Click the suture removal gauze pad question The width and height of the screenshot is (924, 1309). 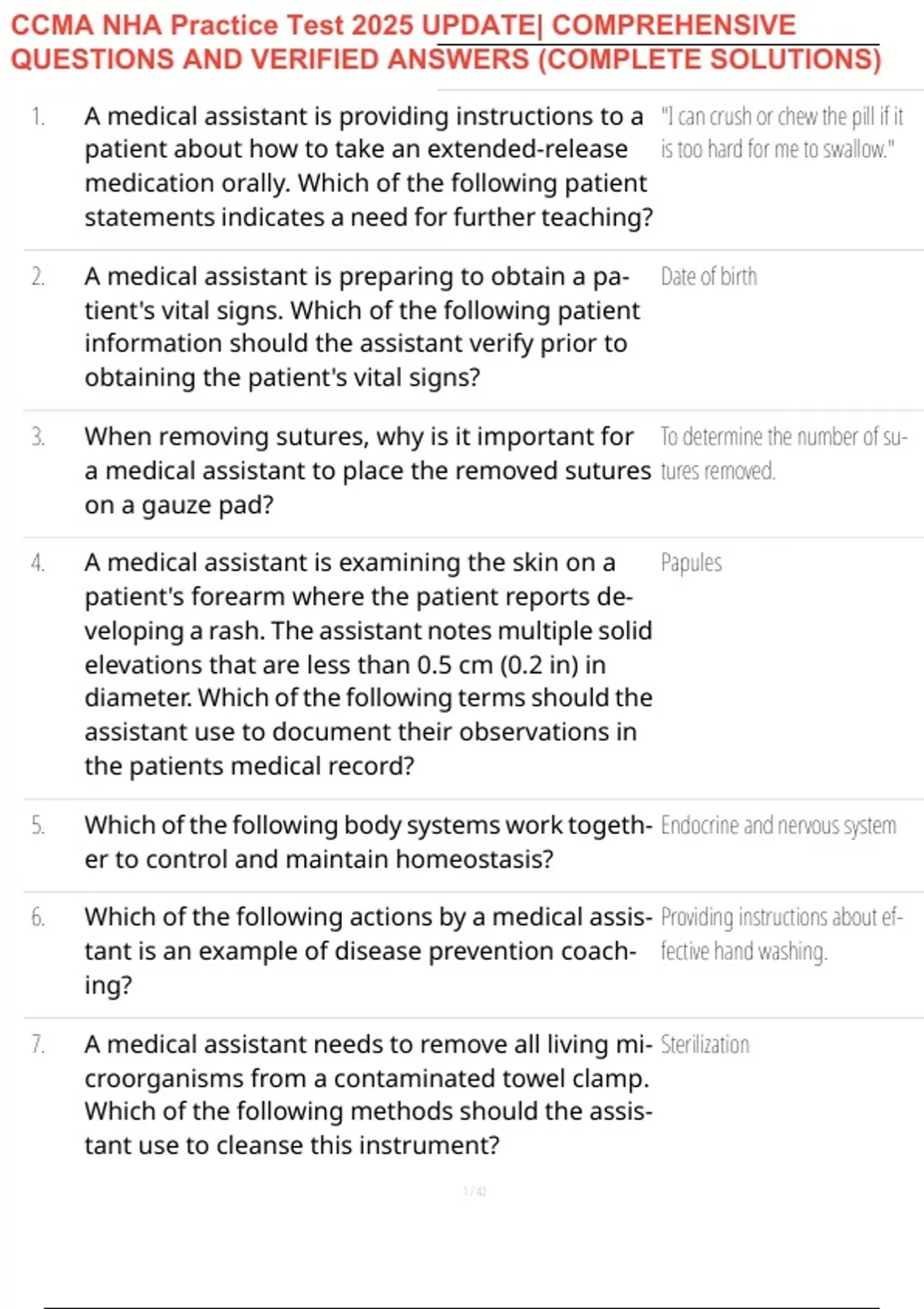tap(367, 470)
